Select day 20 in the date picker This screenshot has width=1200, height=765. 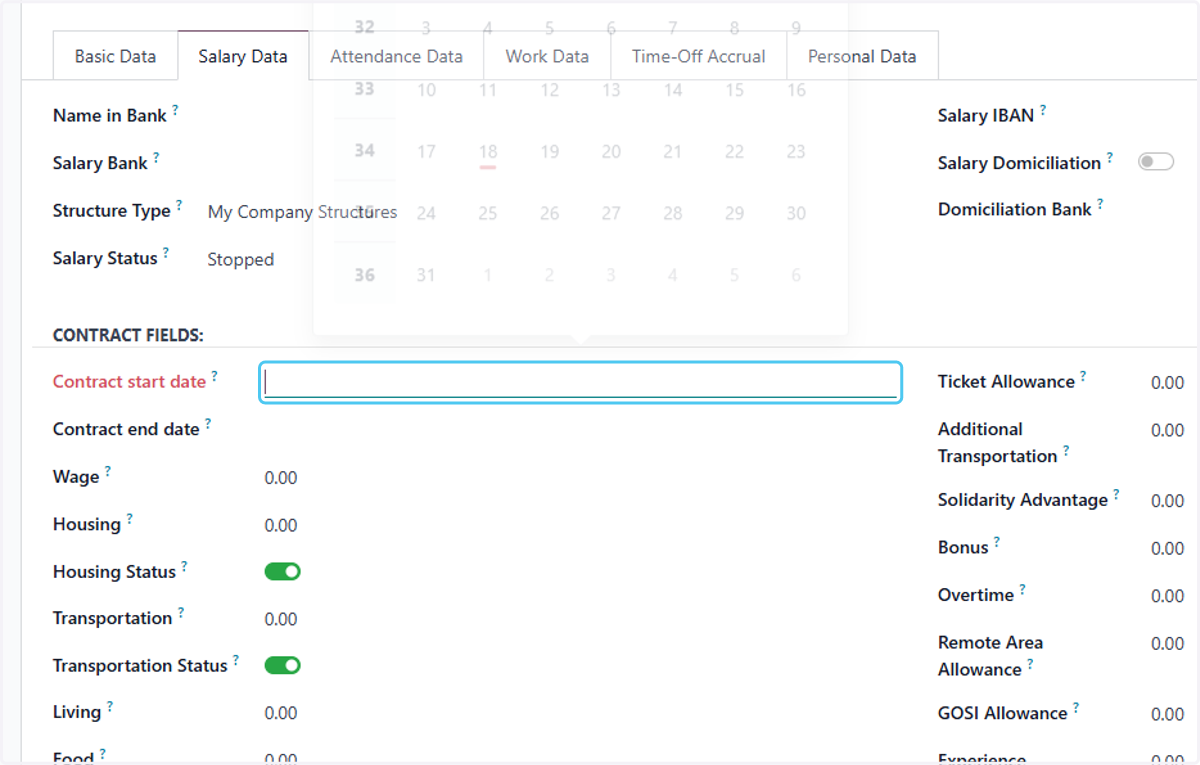[611, 152]
